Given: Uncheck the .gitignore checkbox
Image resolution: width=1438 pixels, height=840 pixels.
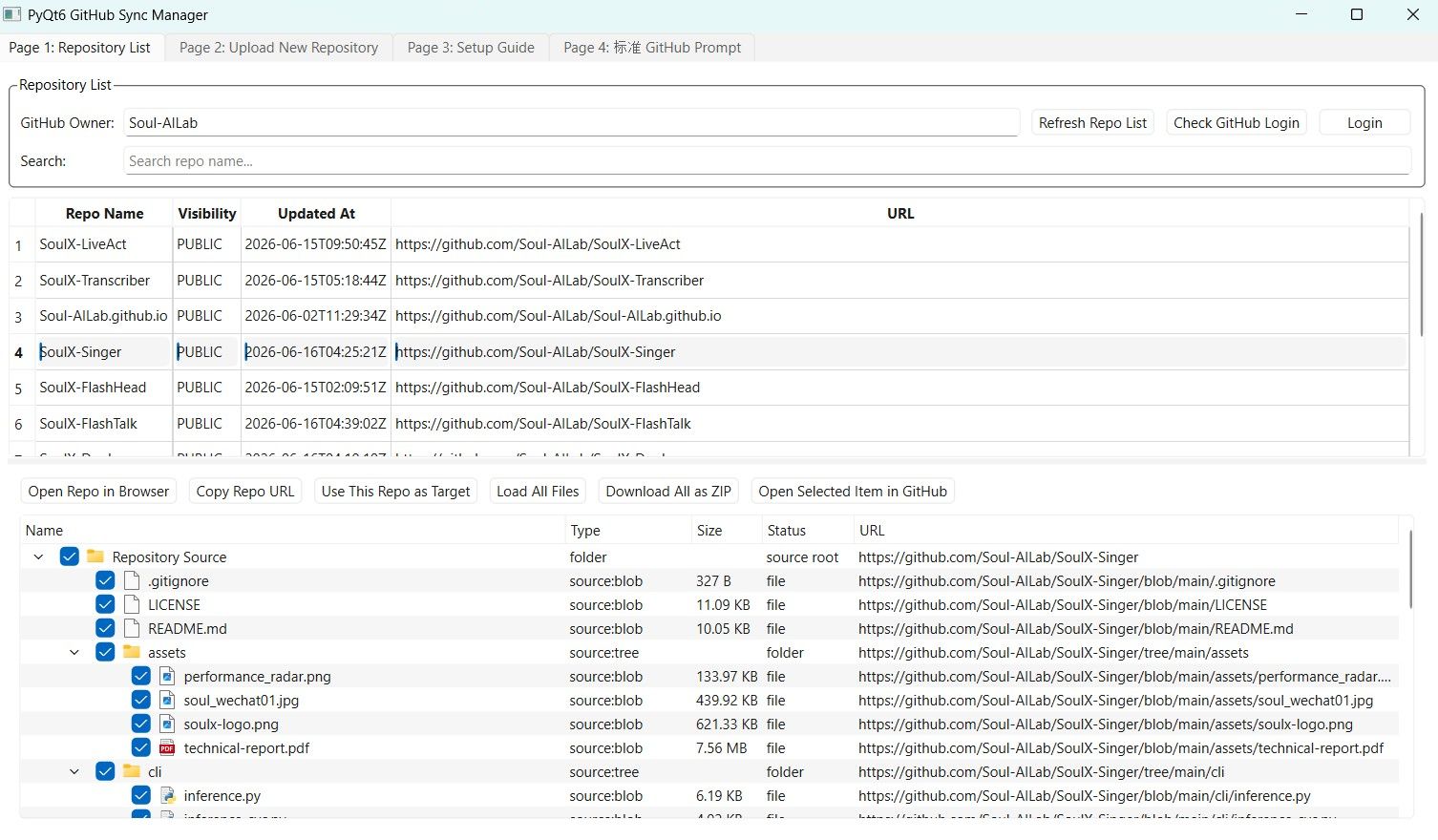Looking at the screenshot, I should pyautogui.click(x=105, y=580).
